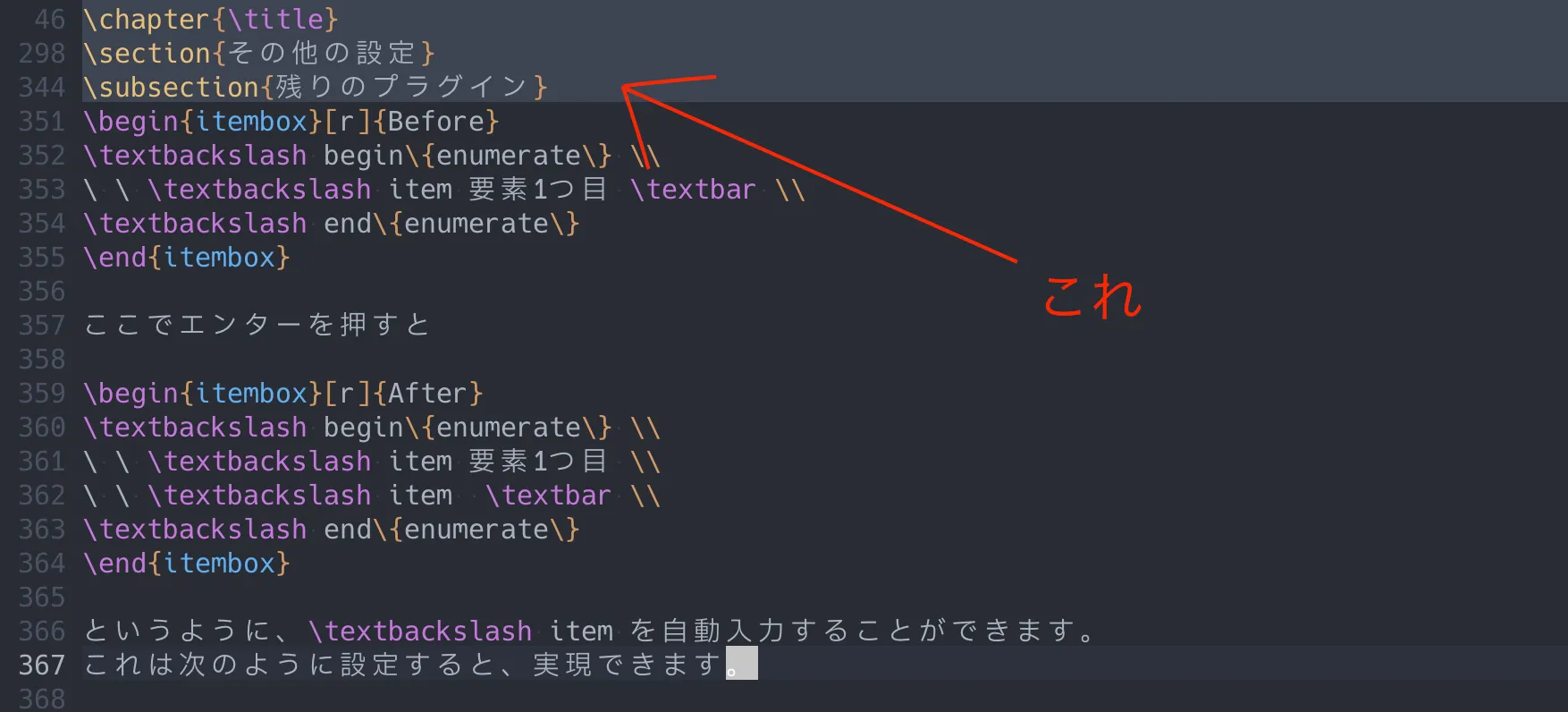Click the red これ annotation text
The image size is (1568, 712).
pyautogui.click(x=1092, y=295)
